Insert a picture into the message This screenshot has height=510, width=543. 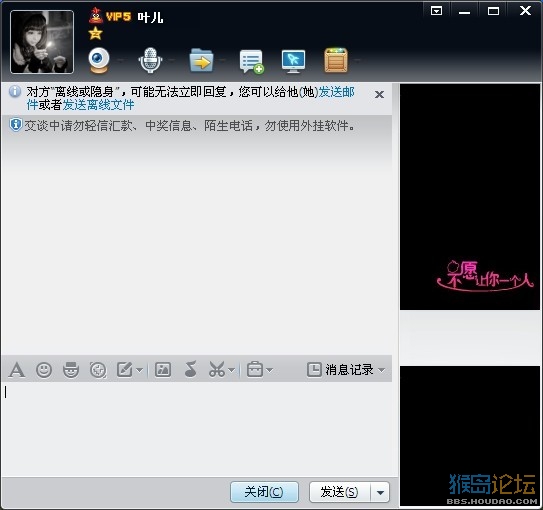click(x=163, y=370)
